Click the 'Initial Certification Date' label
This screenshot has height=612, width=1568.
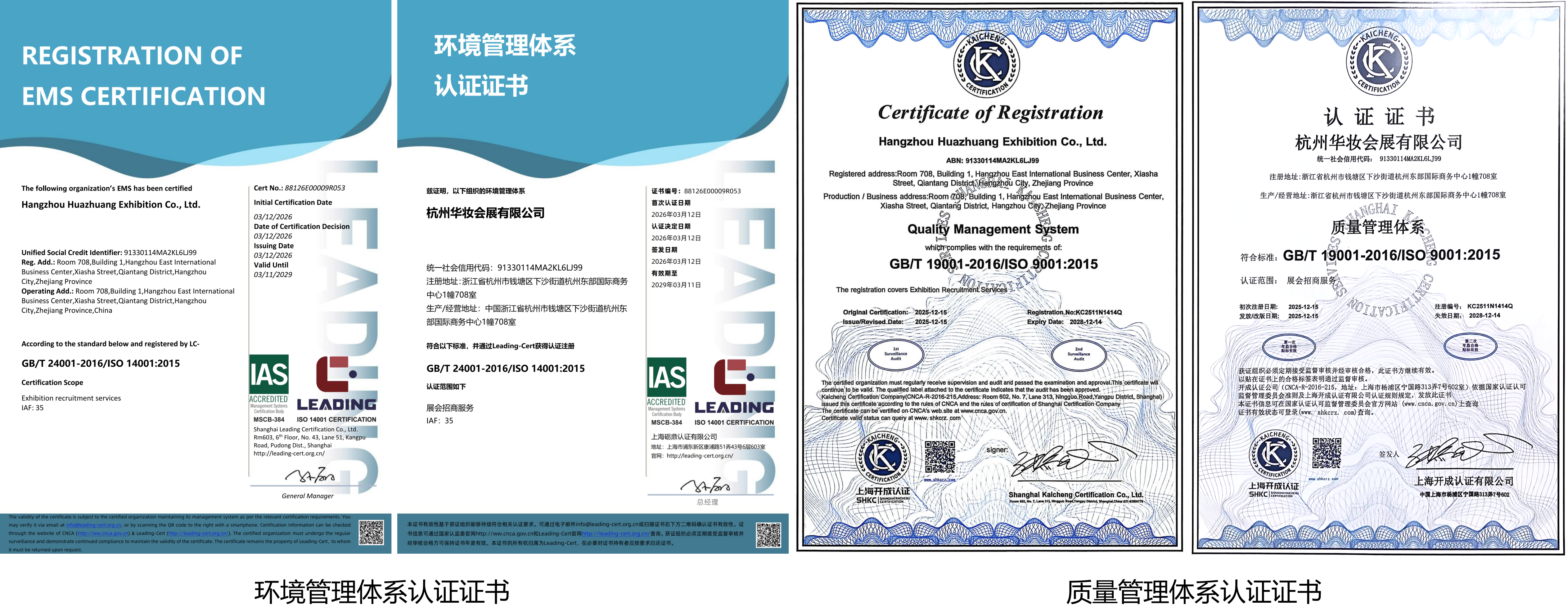point(293,203)
